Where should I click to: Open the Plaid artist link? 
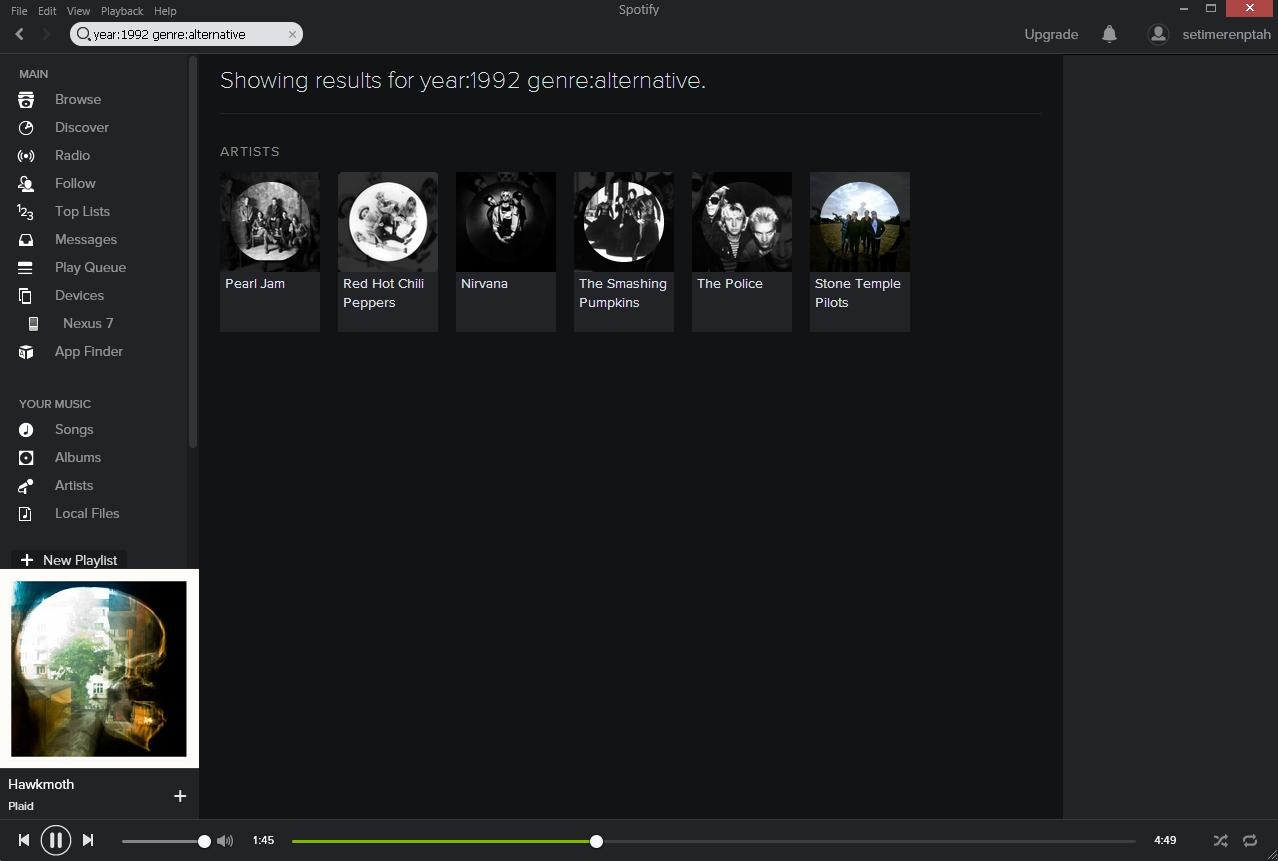21,806
